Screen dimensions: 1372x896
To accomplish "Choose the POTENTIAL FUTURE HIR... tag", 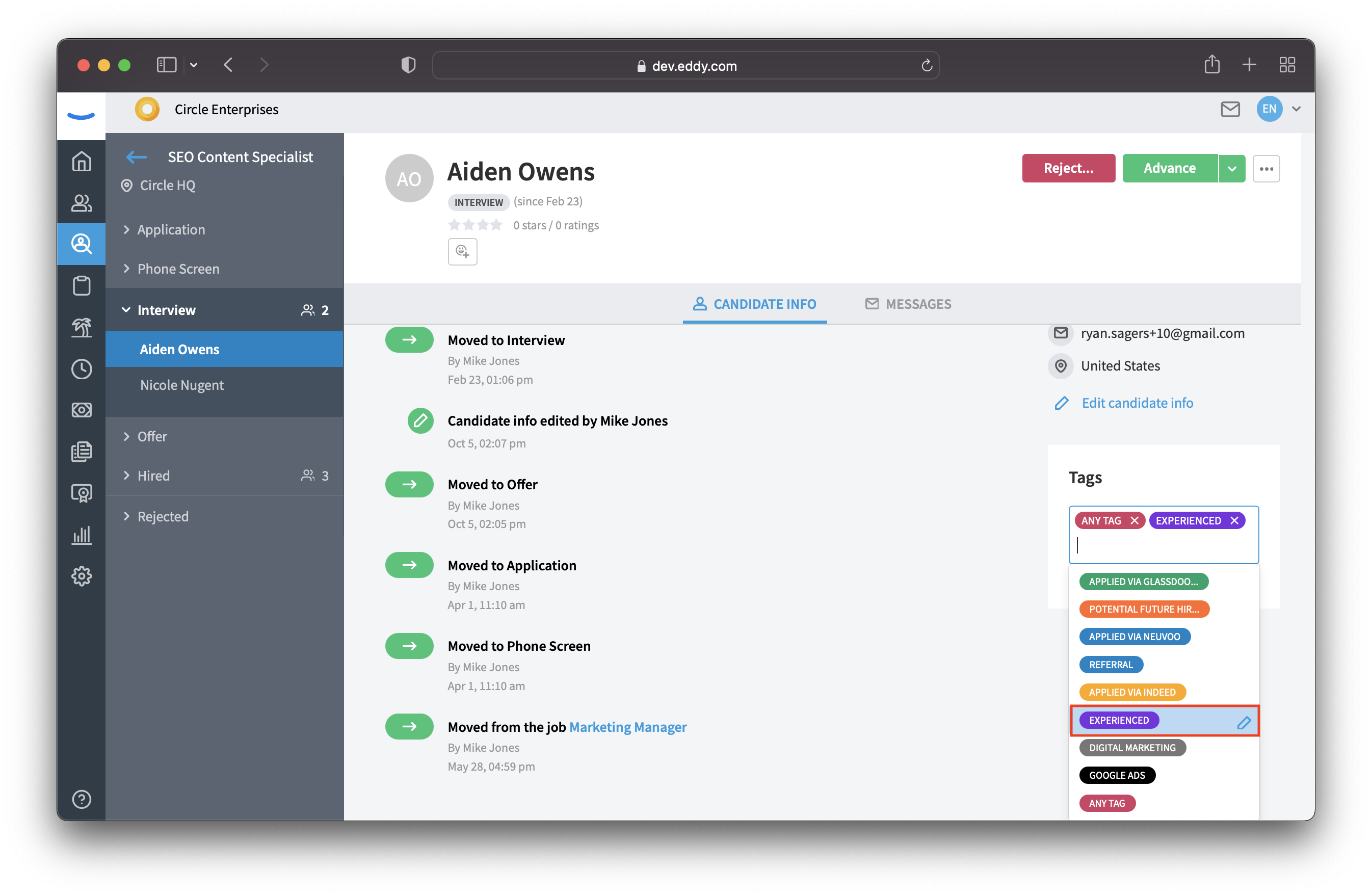I will click(x=1144, y=609).
